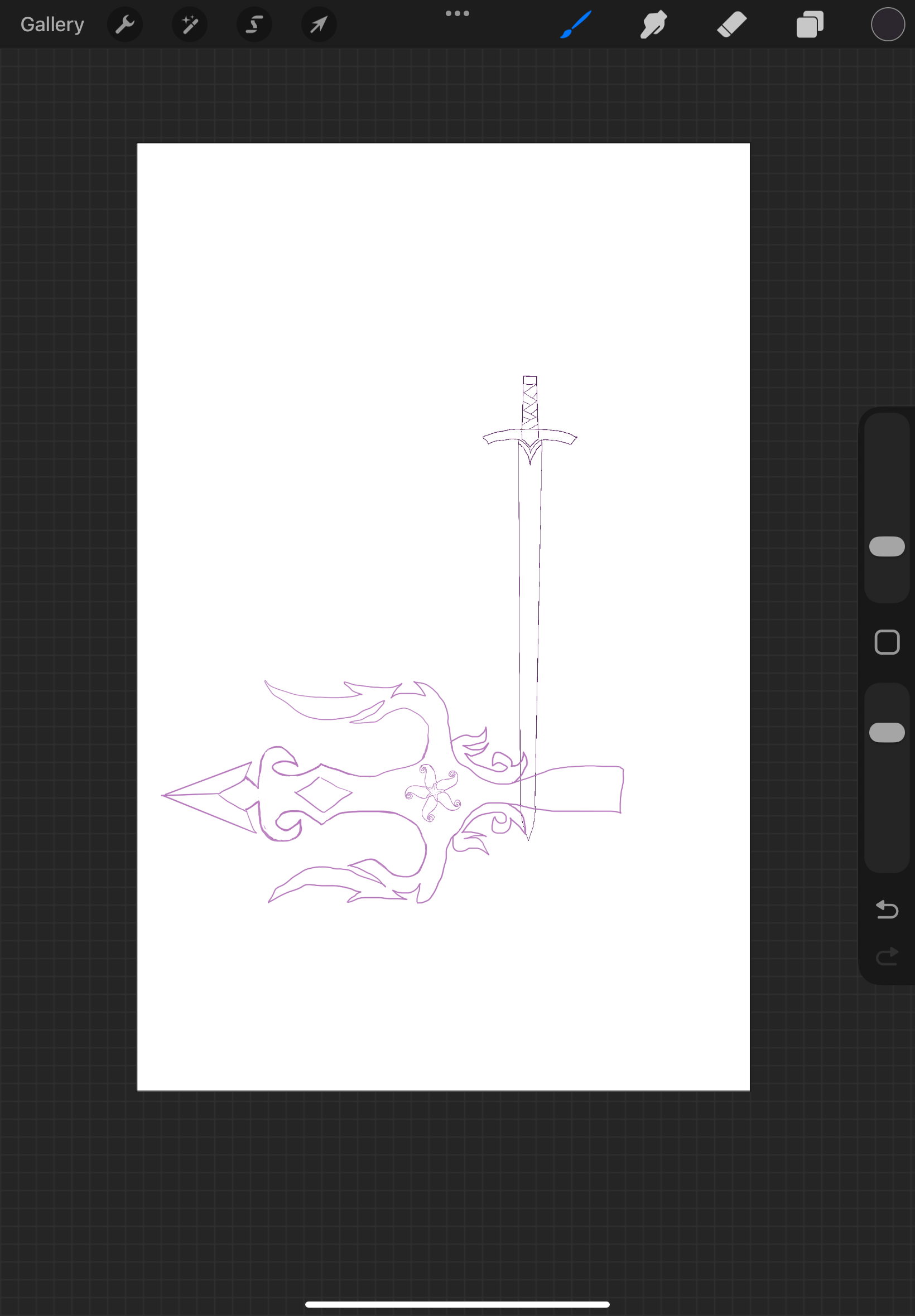
Task: Expand the three-dot menu at top center
Action: [457, 14]
